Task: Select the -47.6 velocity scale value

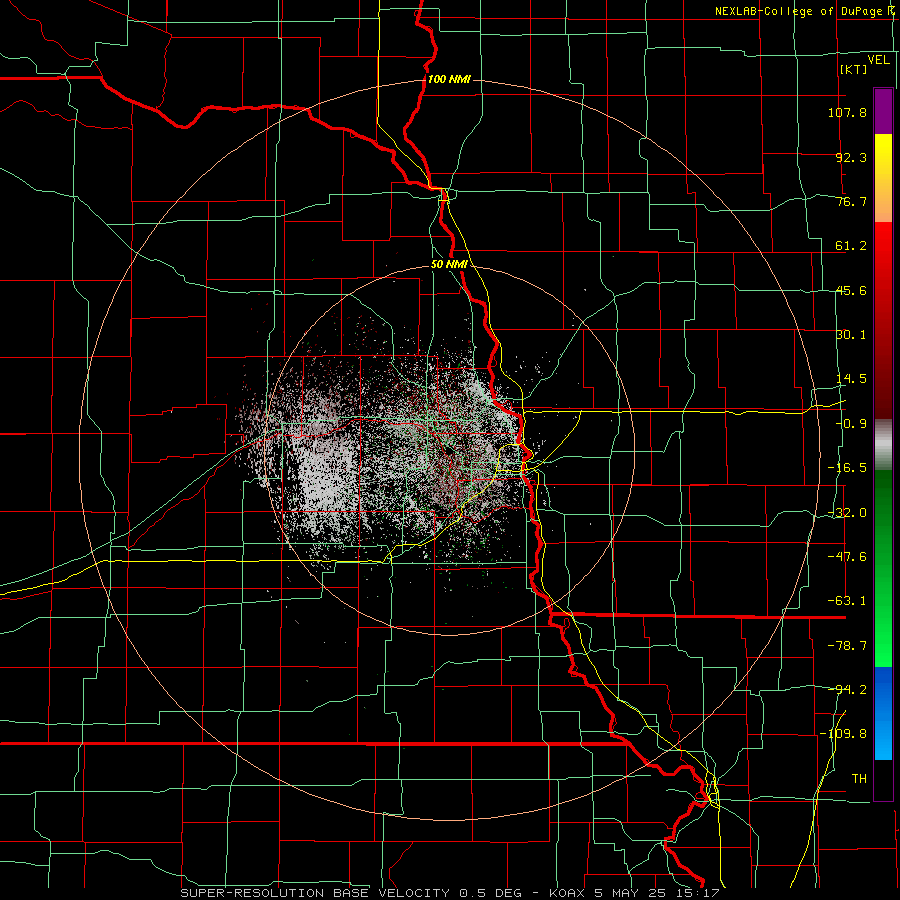Action: [847, 557]
